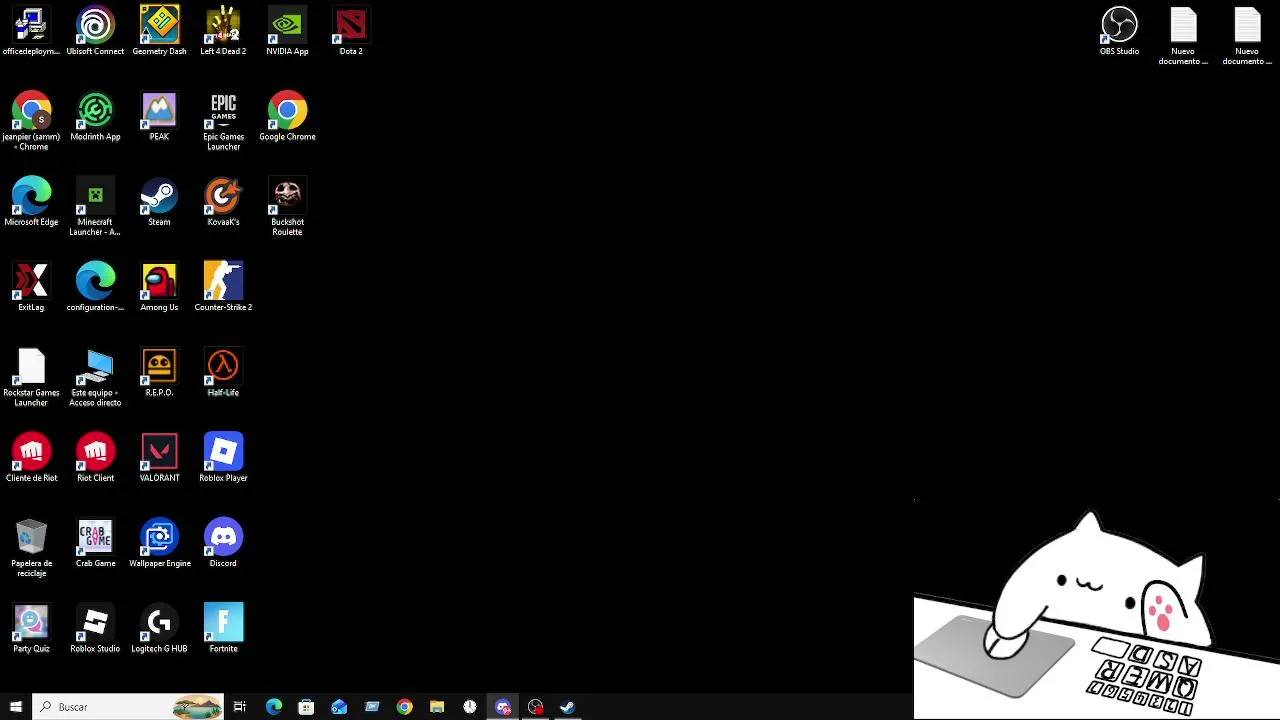Select the Logitech G HUB desktop icon
1280x720 pixels.
point(159,628)
